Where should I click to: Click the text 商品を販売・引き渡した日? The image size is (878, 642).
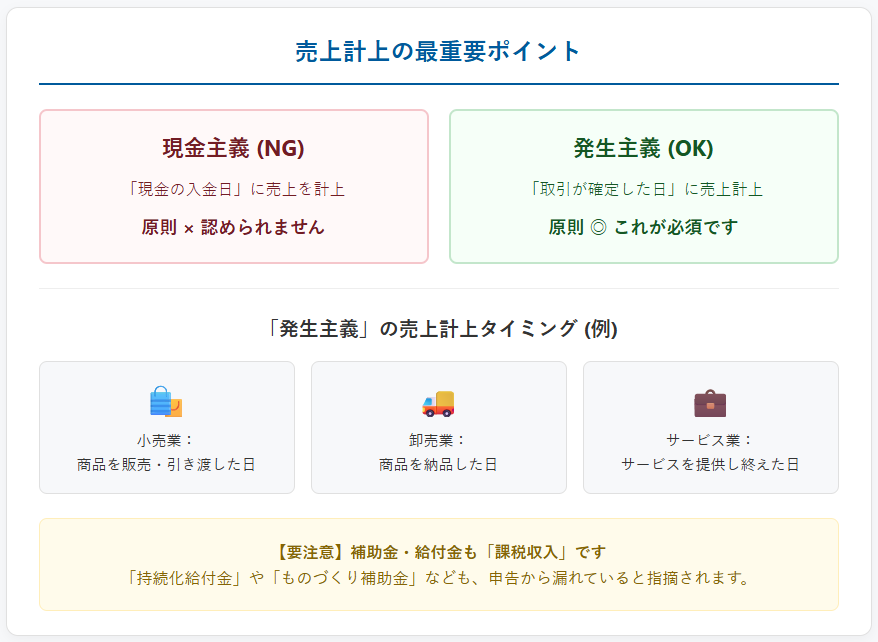[166, 465]
